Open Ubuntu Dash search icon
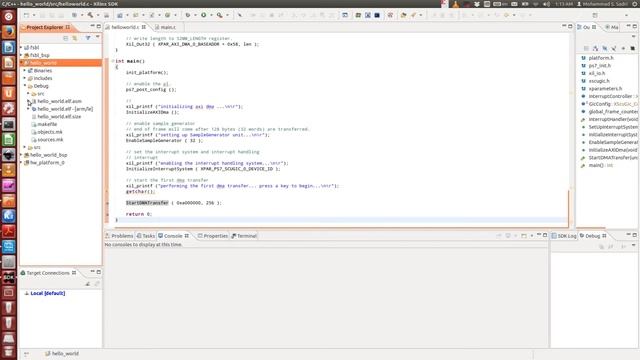The width and height of the screenshot is (640, 360). click(9, 17)
